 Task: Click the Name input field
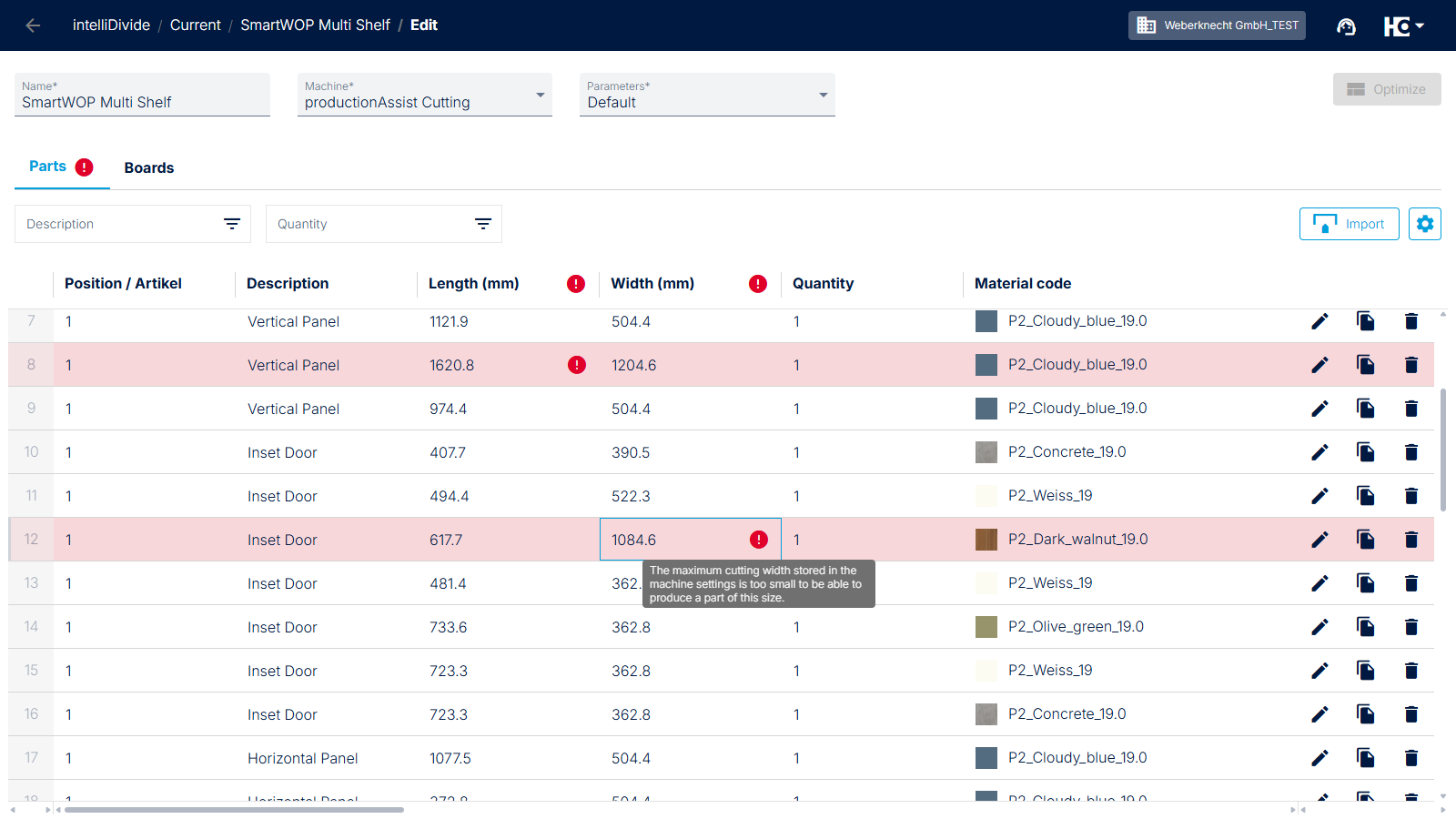[x=142, y=102]
